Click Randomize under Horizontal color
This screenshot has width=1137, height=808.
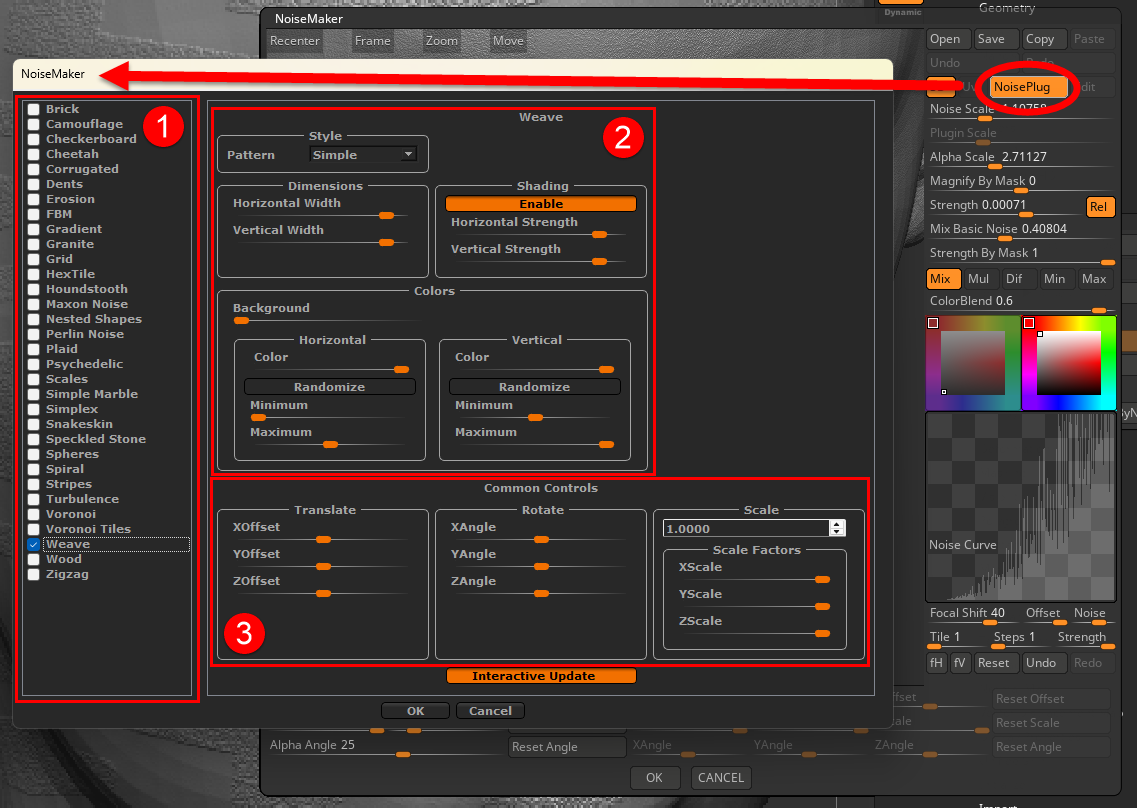(329, 387)
